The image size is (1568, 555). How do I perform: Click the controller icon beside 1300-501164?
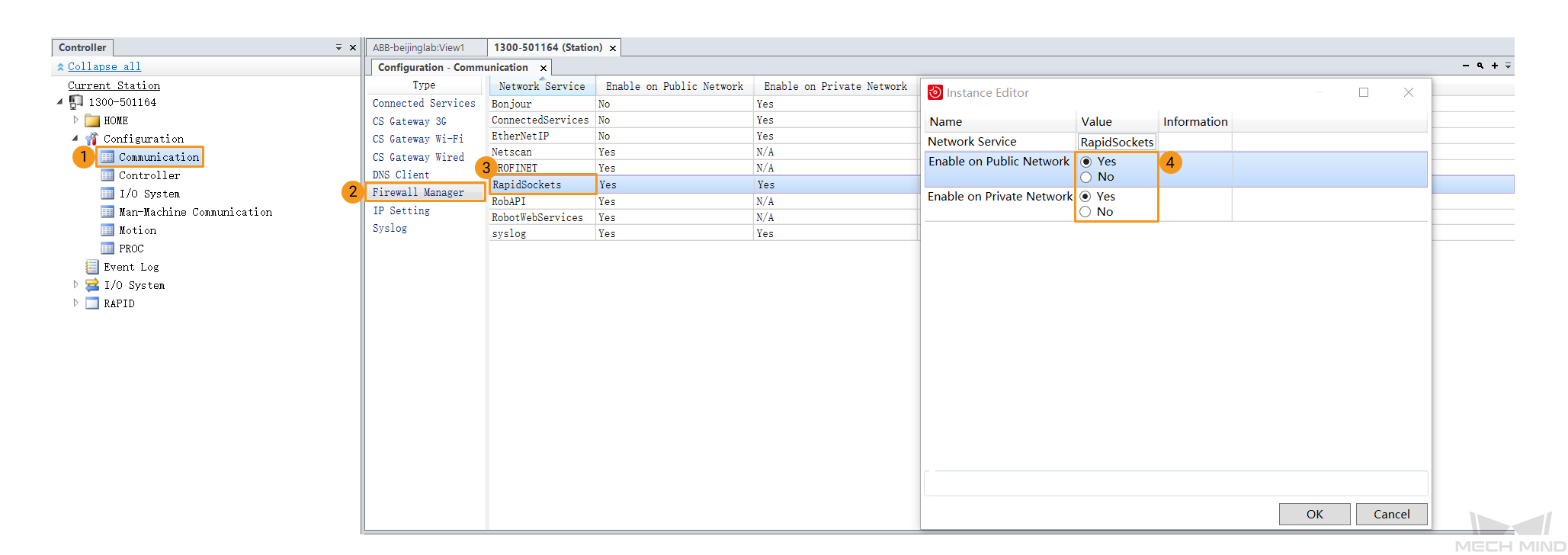[x=76, y=102]
